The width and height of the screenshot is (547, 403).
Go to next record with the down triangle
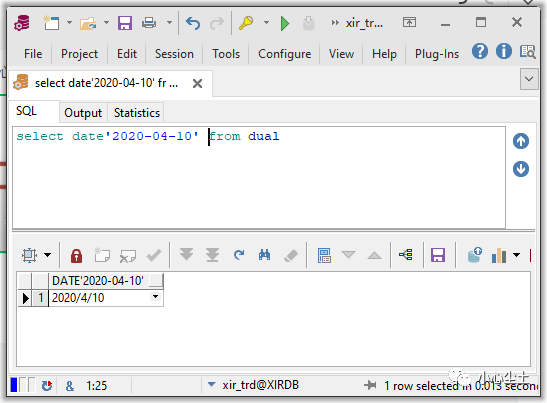click(348, 255)
